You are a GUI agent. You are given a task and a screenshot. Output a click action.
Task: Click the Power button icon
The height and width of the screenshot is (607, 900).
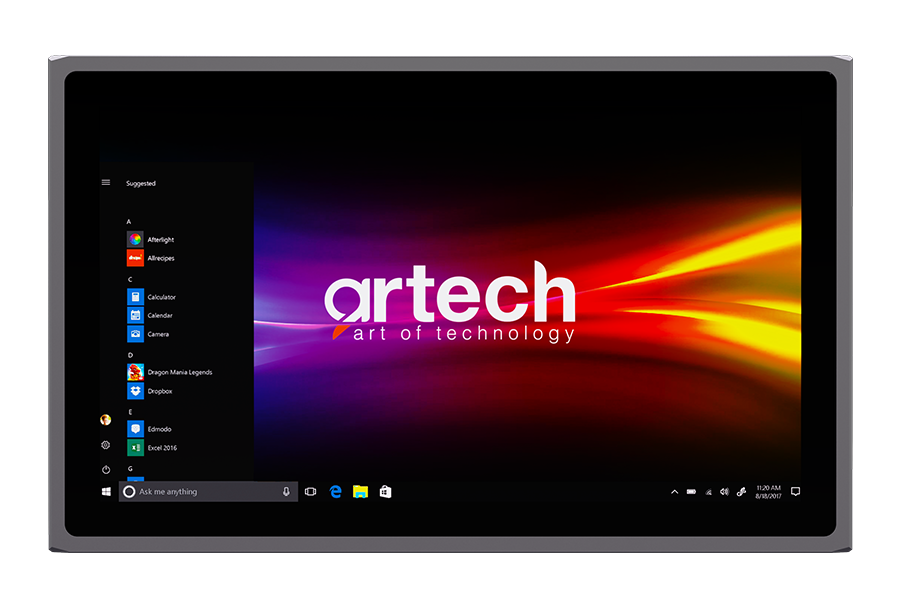[106, 469]
